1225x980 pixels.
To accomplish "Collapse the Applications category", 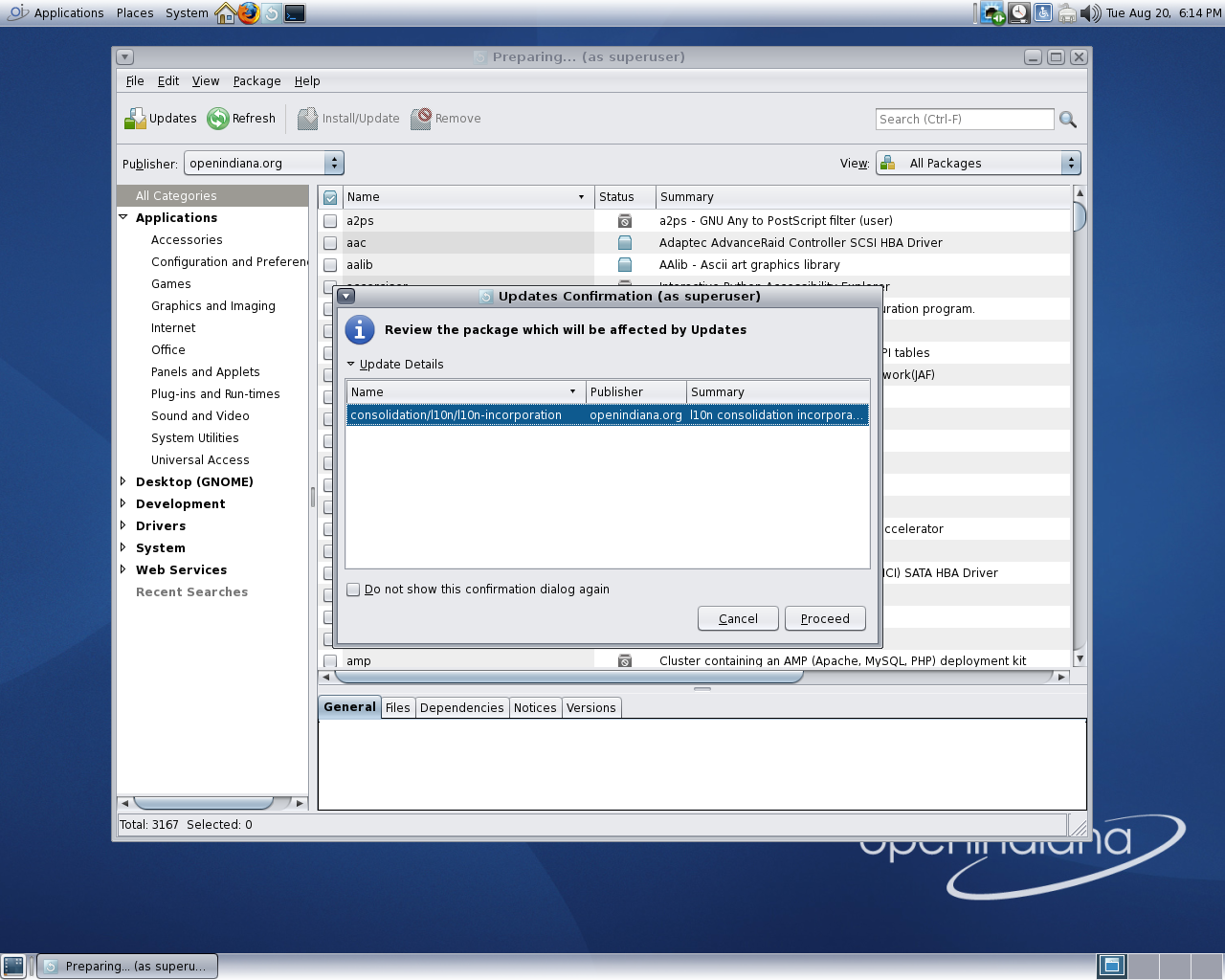I will (x=123, y=218).
